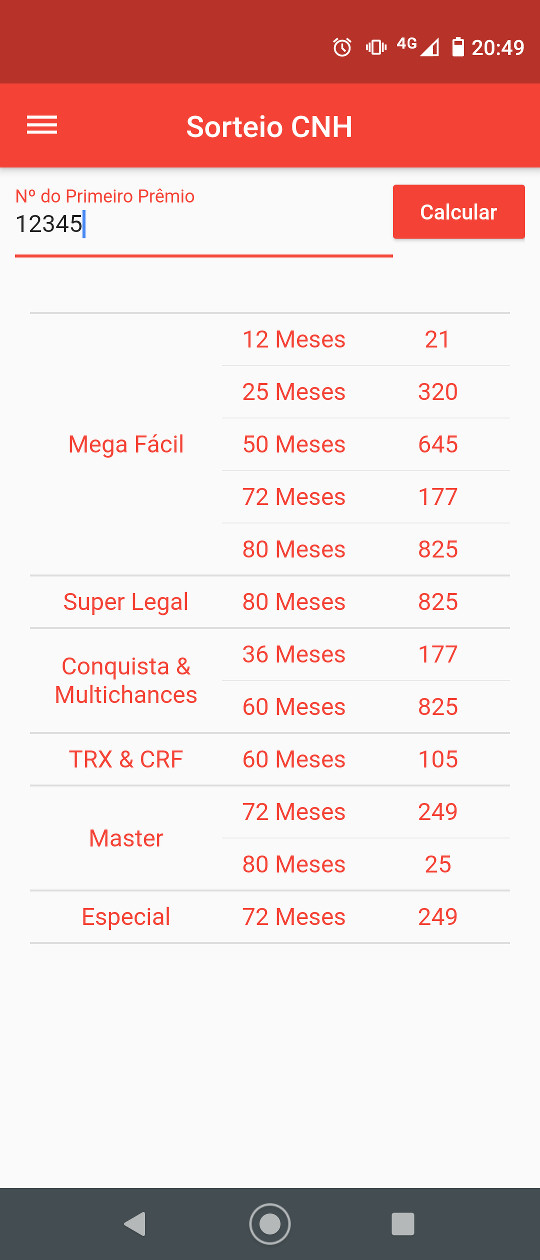Screen dimensions: 540x1260
Task: Tap the Conquista & Multichances label
Action: click(x=126, y=681)
